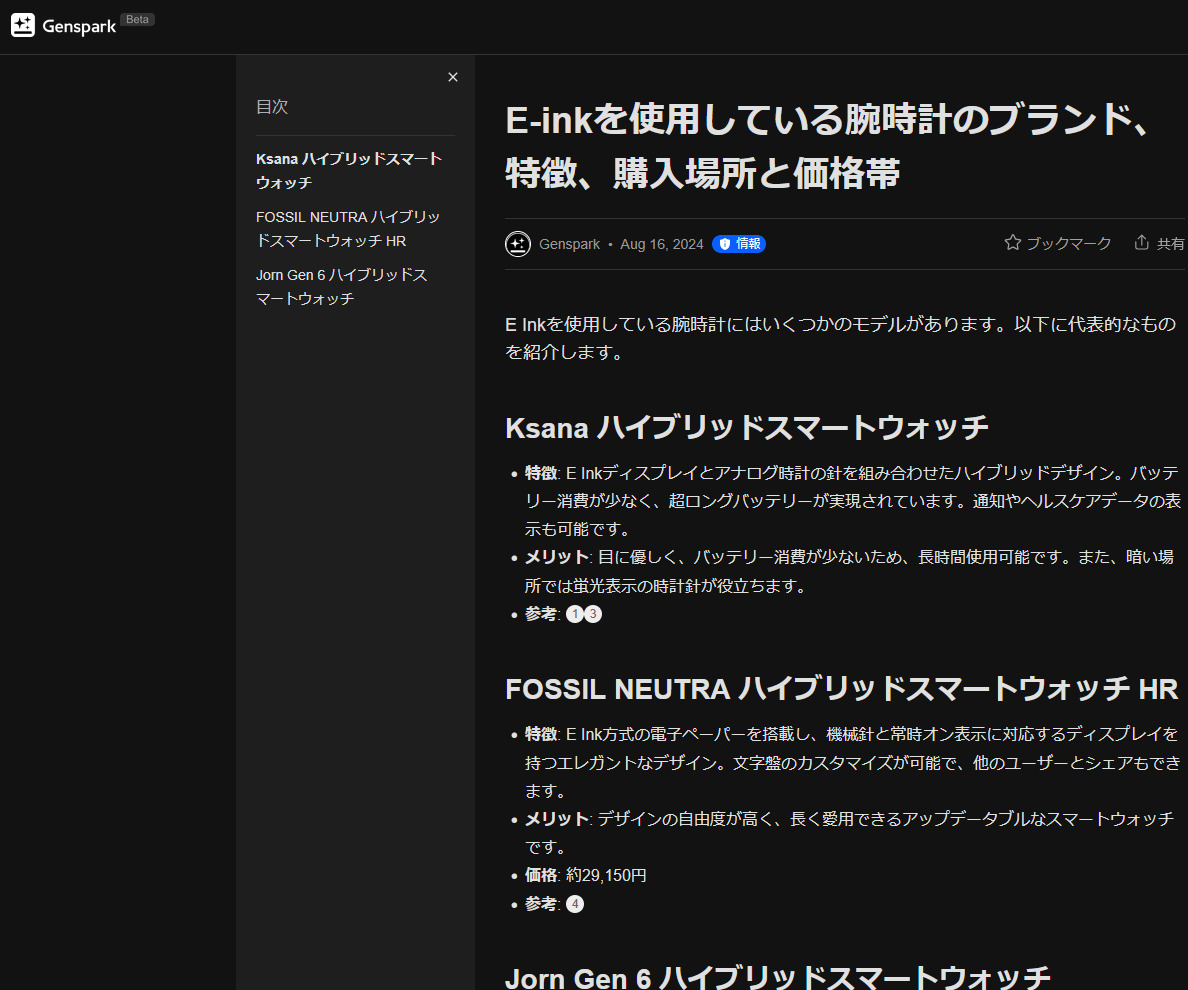Open citation 3 under the Ksana section
This screenshot has height=990, width=1188.
593,614
